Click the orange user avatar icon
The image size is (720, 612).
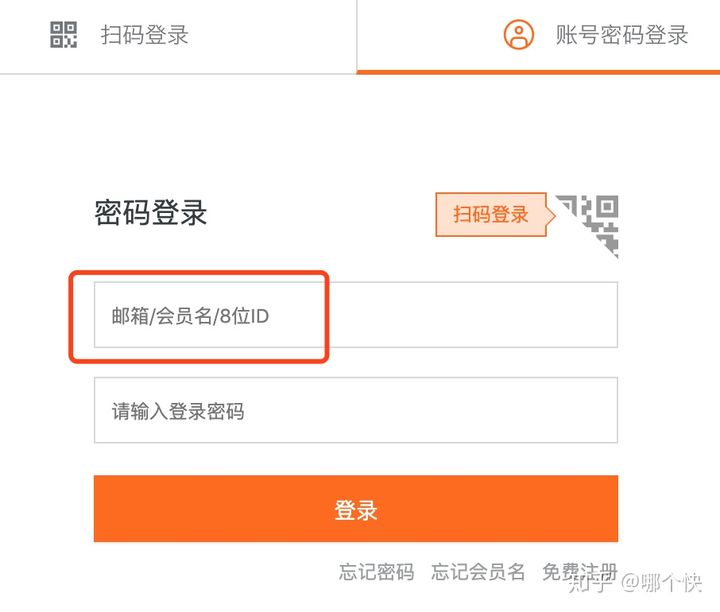pyautogui.click(x=519, y=34)
